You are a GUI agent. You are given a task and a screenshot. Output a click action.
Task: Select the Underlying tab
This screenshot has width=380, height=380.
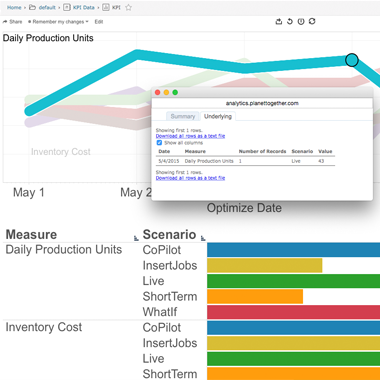click(x=218, y=116)
